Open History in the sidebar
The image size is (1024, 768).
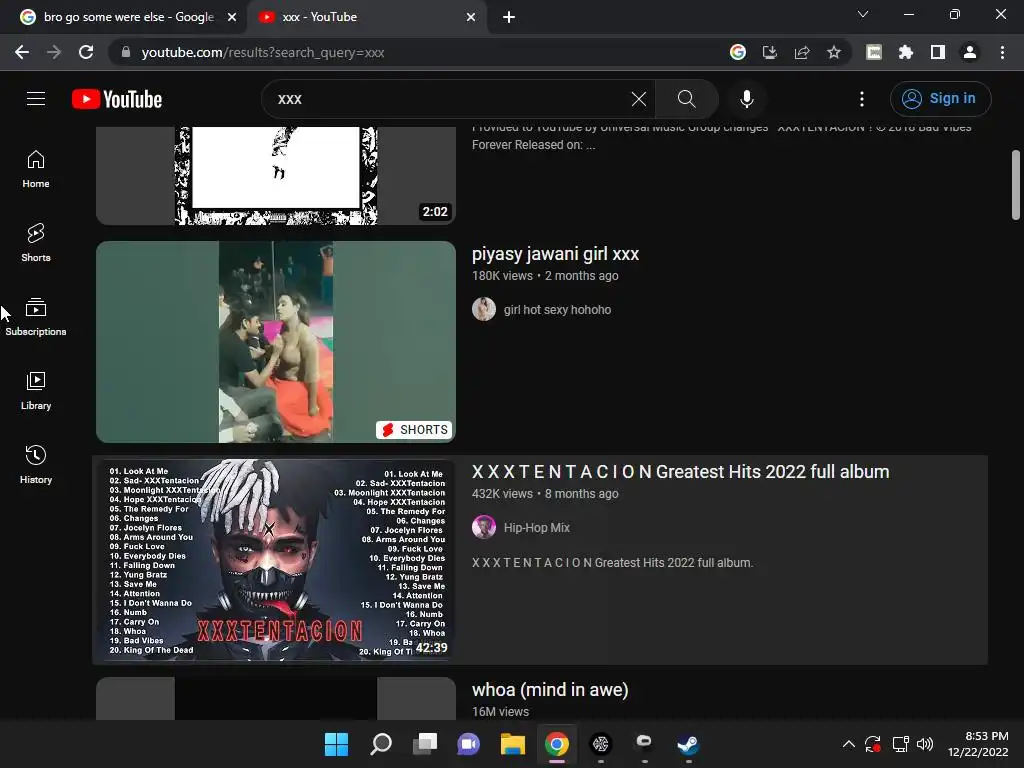[36, 464]
